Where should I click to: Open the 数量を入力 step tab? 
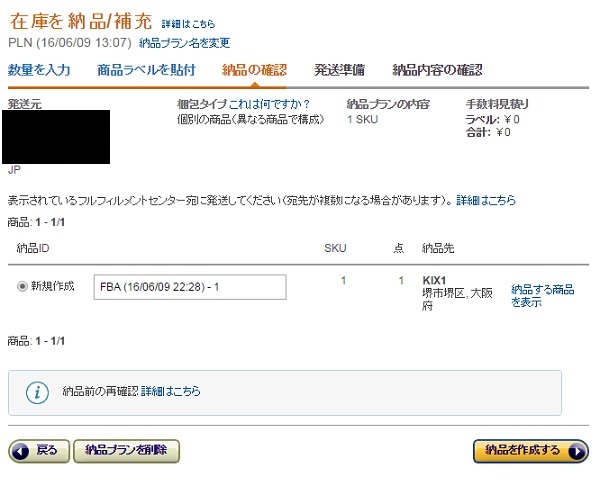coord(39,70)
